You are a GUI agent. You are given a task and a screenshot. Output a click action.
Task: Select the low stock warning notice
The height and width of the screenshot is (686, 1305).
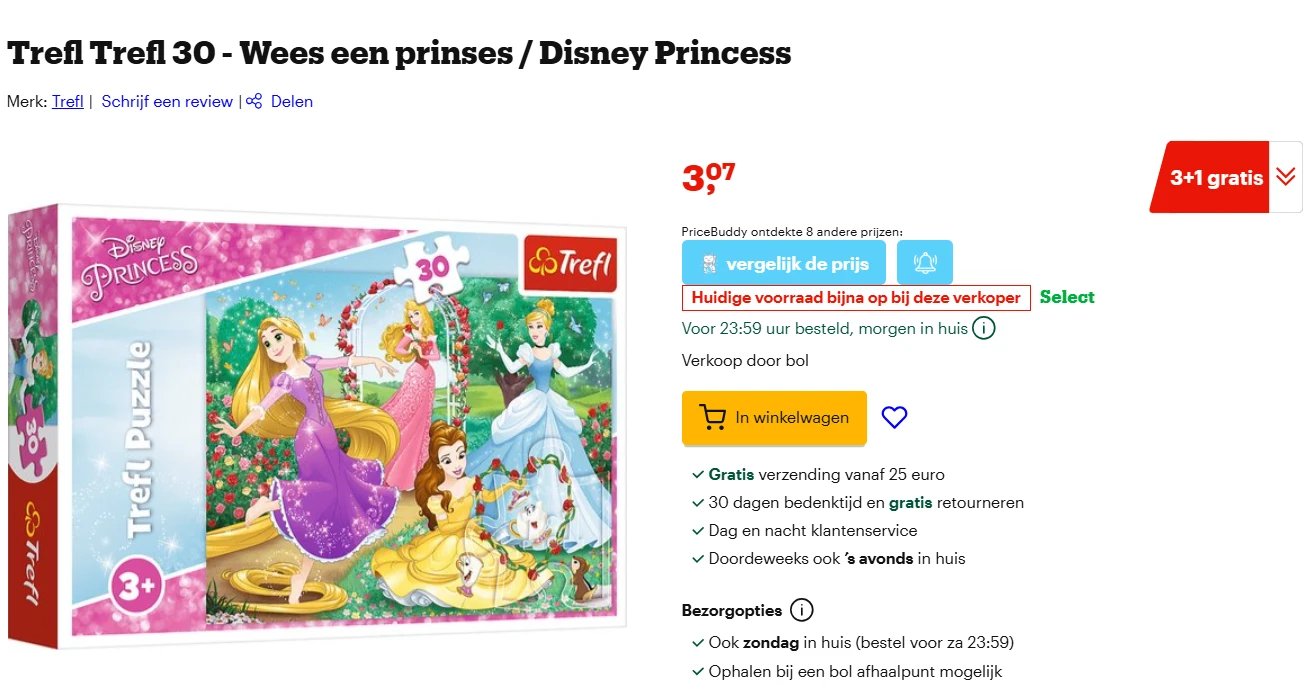[x=855, y=297]
